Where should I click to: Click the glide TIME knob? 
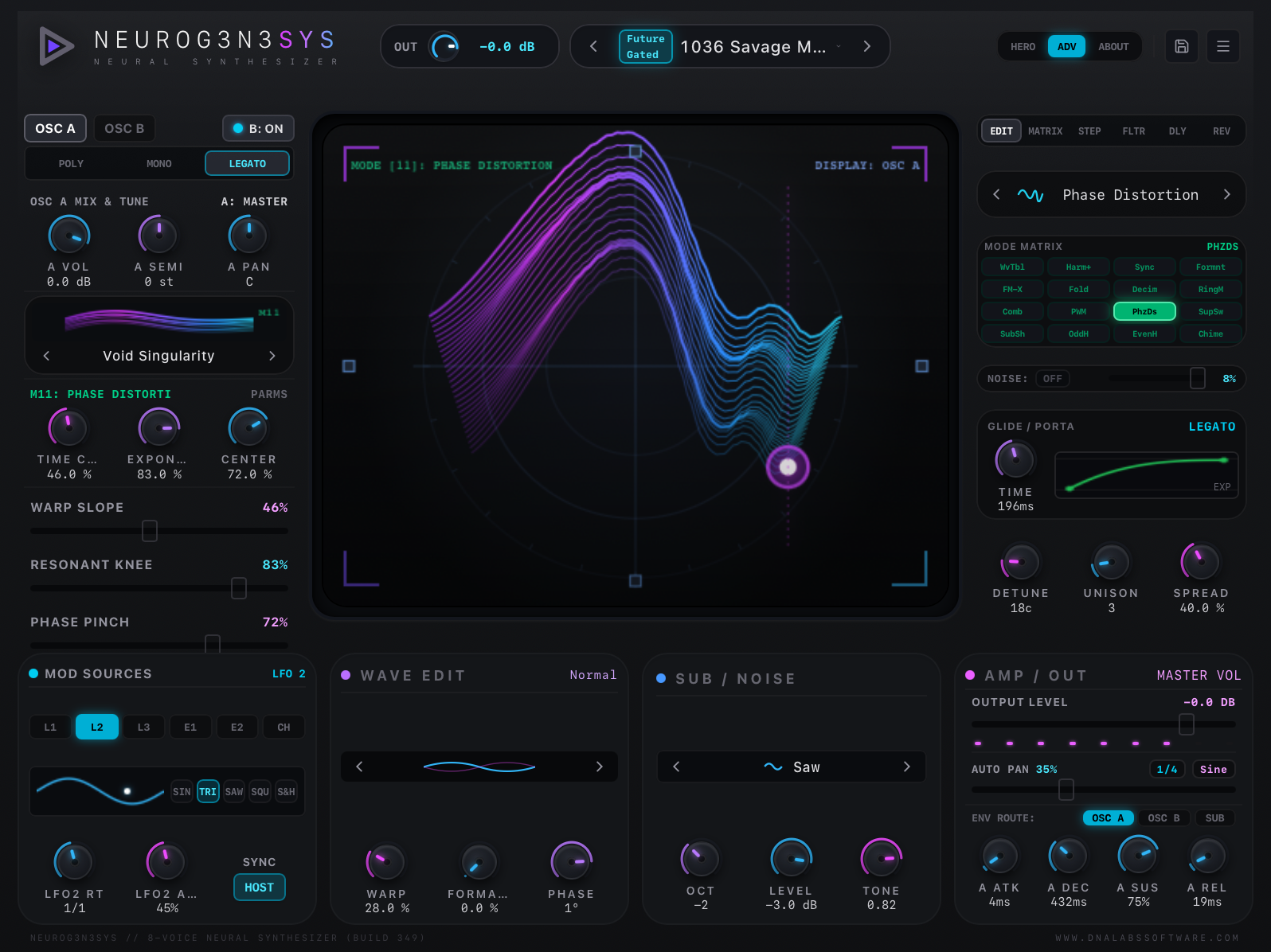[x=1015, y=459]
